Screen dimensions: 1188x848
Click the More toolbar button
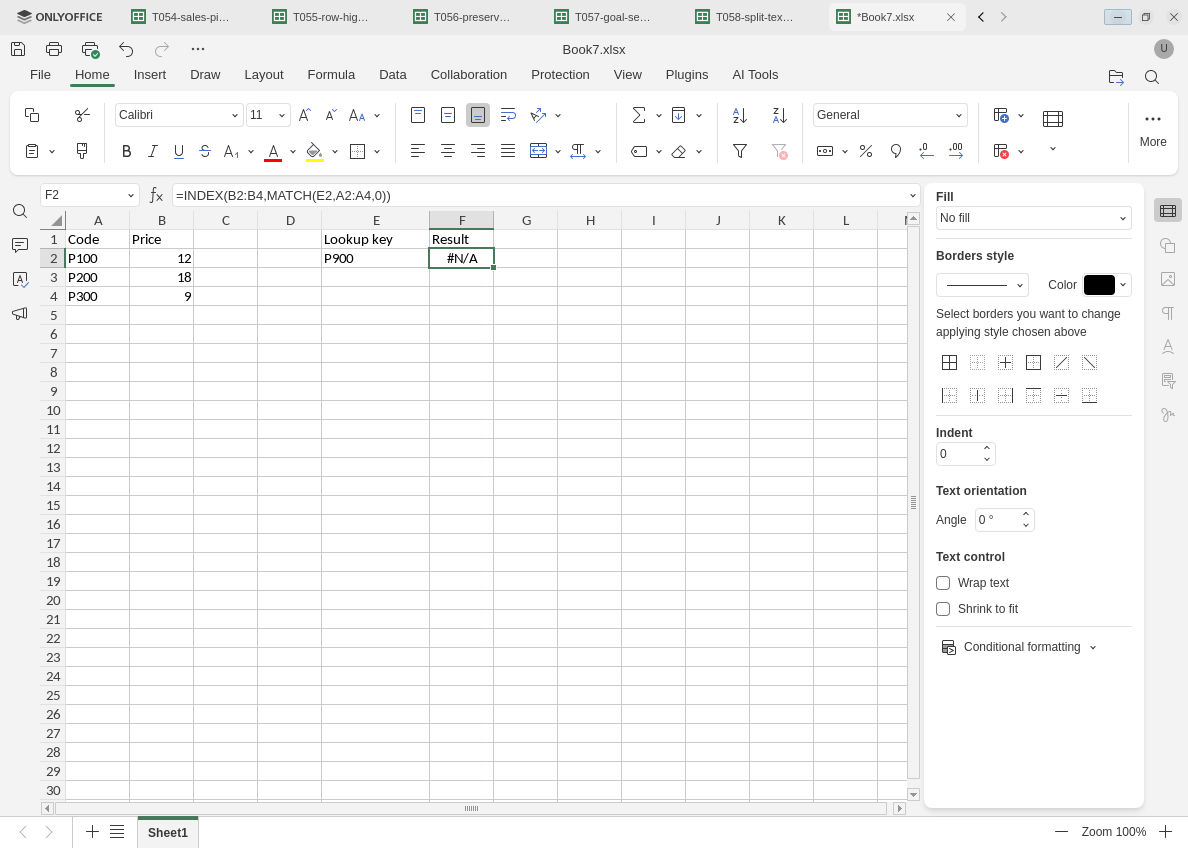coord(1152,130)
